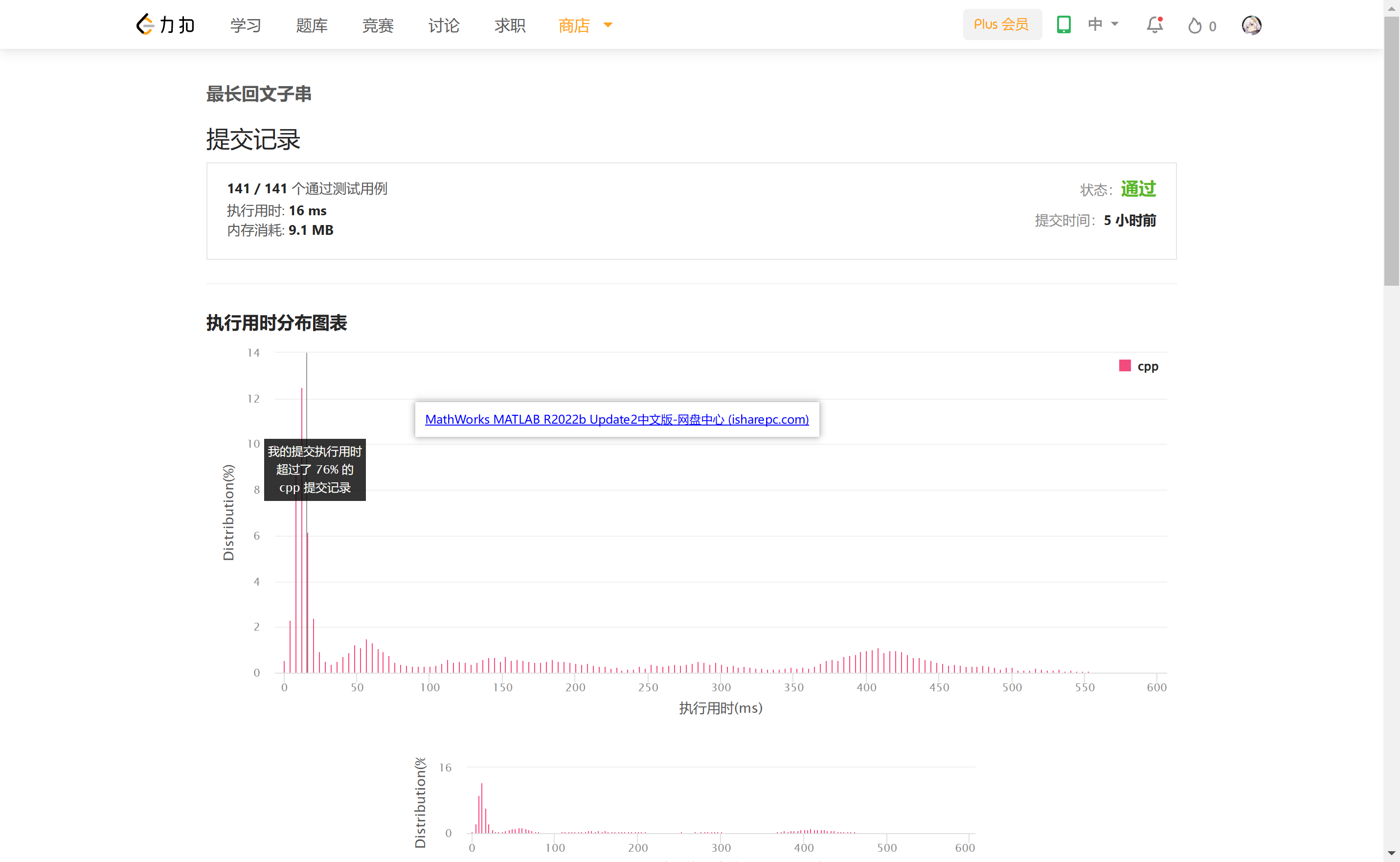The image size is (1400, 862).
Task: Open the 学习 menu
Action: coord(246,25)
